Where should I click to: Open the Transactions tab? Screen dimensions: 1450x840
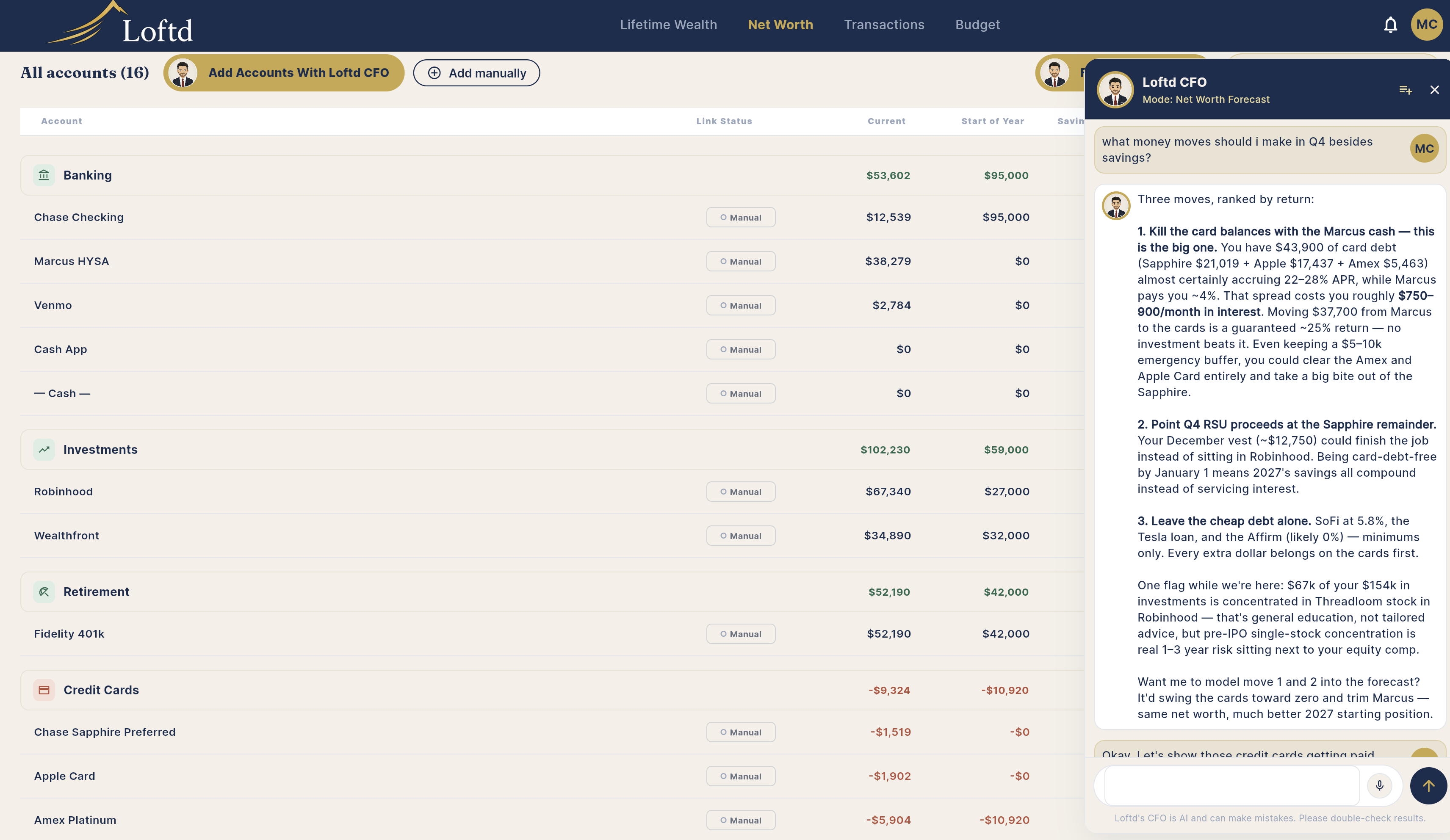[x=884, y=25]
